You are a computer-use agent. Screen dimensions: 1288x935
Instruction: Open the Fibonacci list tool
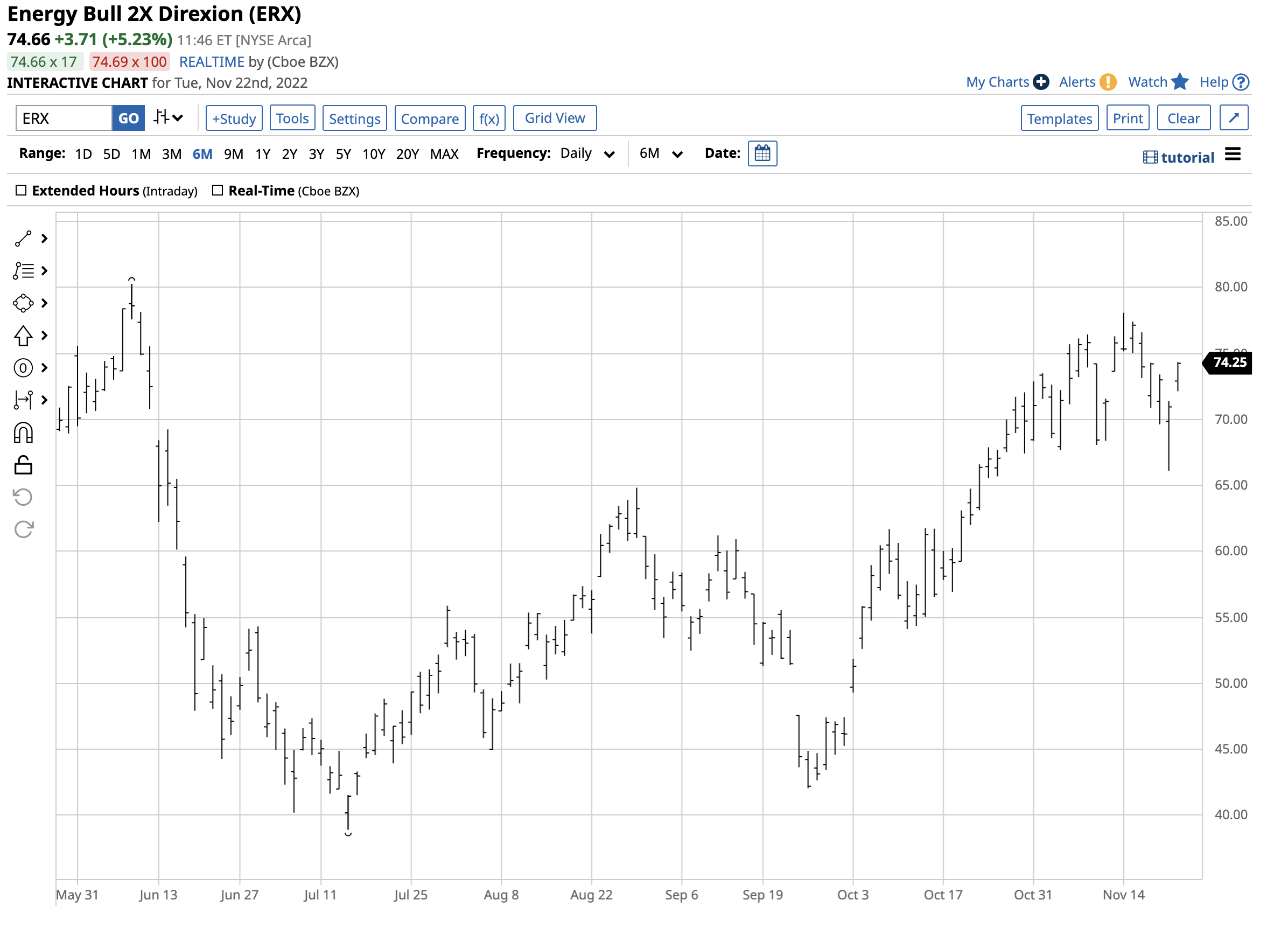[x=23, y=271]
